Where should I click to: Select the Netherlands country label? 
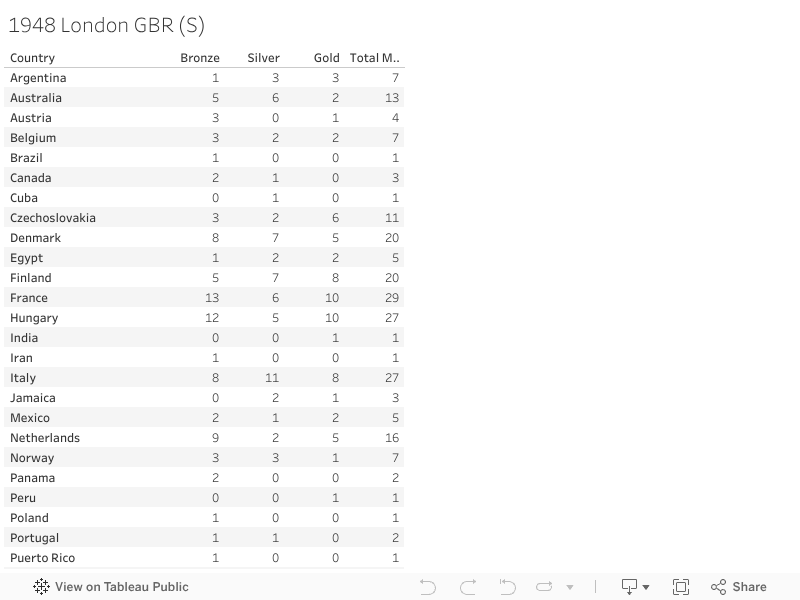[45, 438]
